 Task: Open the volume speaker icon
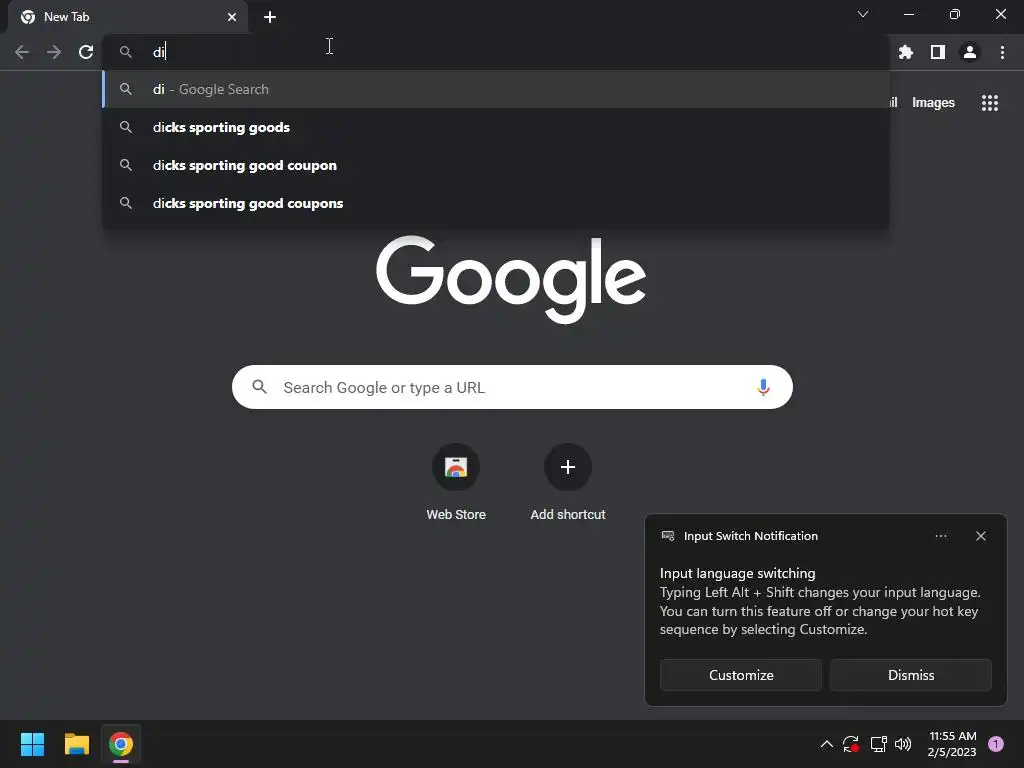903,744
